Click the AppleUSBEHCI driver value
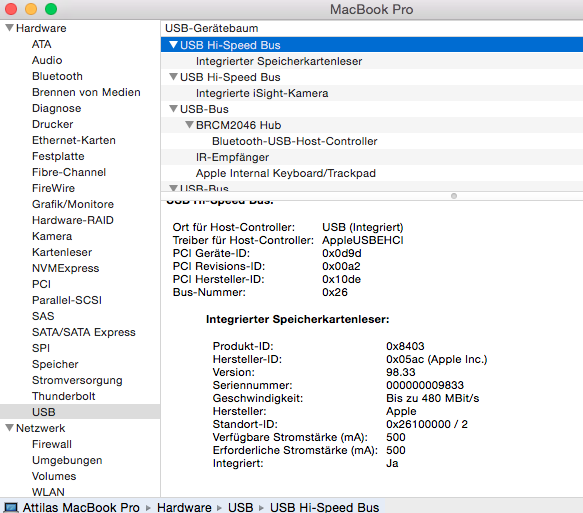Image resolution: width=583 pixels, height=513 pixels. [x=363, y=240]
